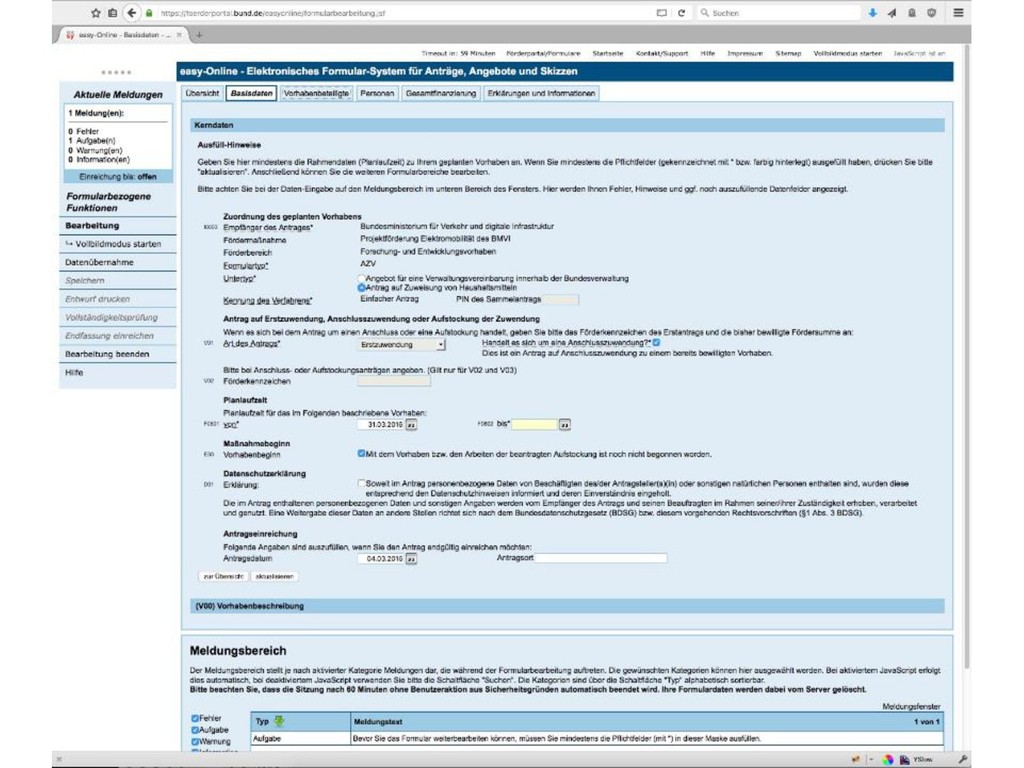Reload the page with refresh icon
1024x768 pixels.
tap(681, 12)
